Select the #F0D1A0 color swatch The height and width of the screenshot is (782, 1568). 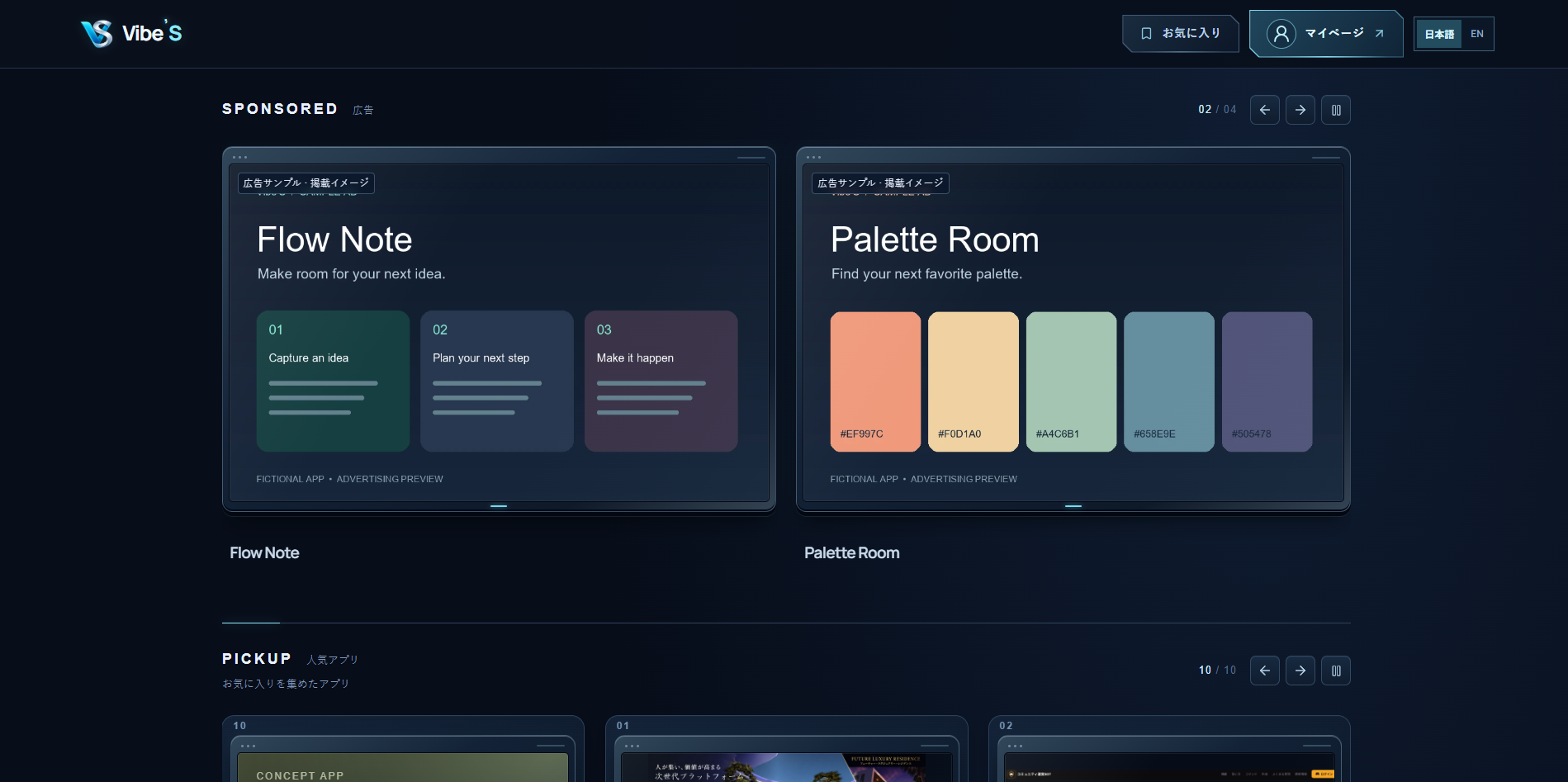973,382
